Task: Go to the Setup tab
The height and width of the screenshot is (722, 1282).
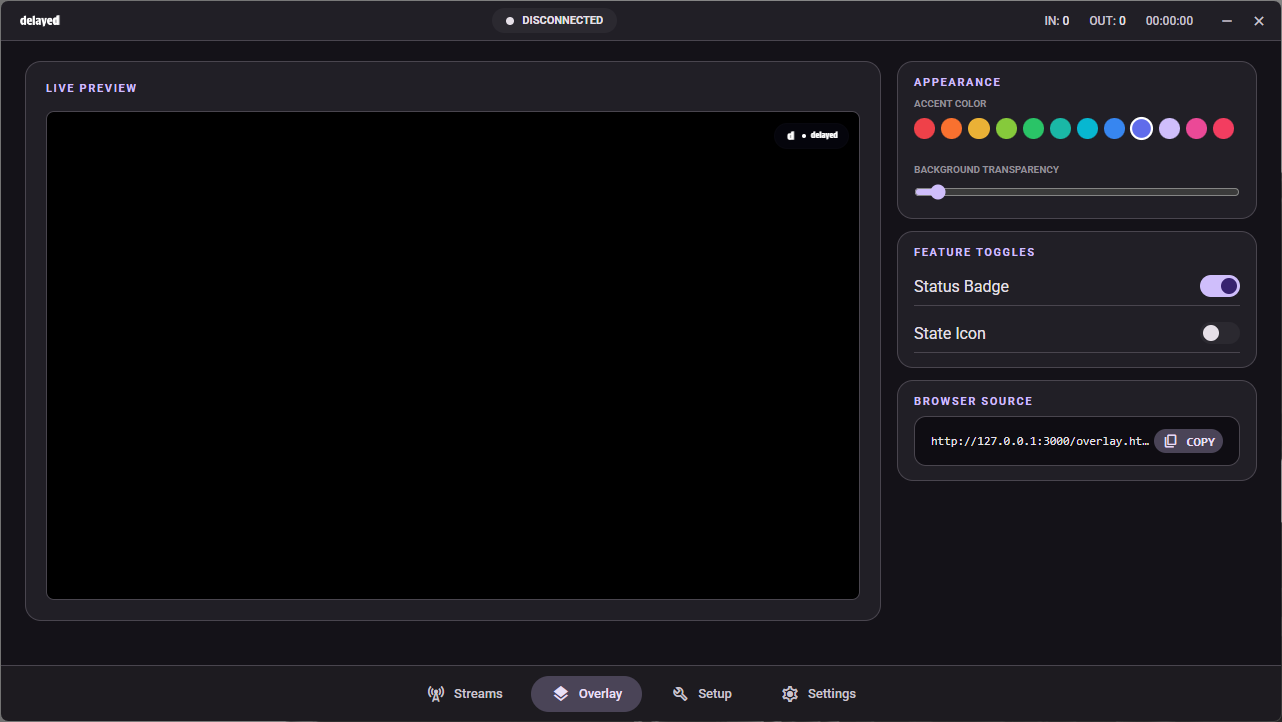Action: [702, 693]
